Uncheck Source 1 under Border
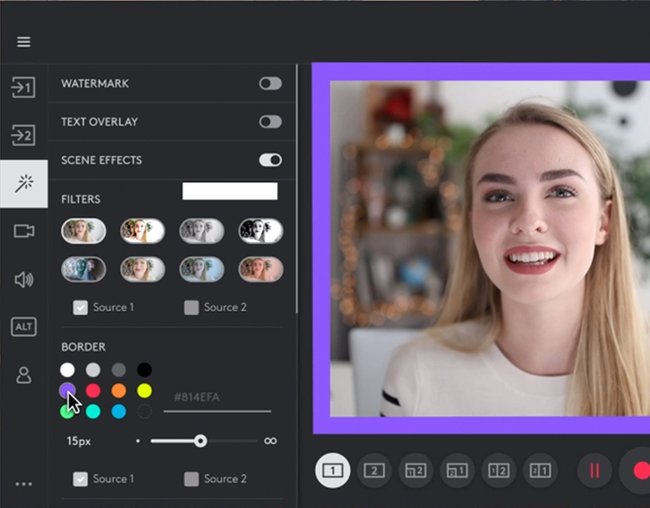The width and height of the screenshot is (650, 508). 80,479
